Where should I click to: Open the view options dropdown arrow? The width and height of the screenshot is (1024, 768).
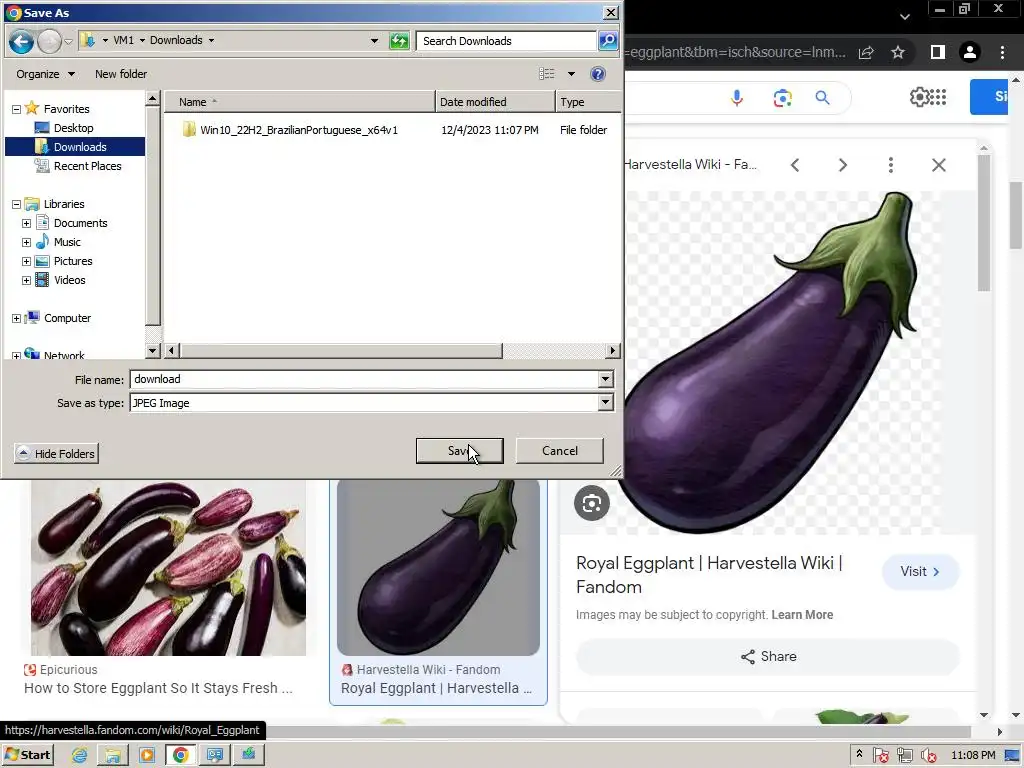click(571, 74)
